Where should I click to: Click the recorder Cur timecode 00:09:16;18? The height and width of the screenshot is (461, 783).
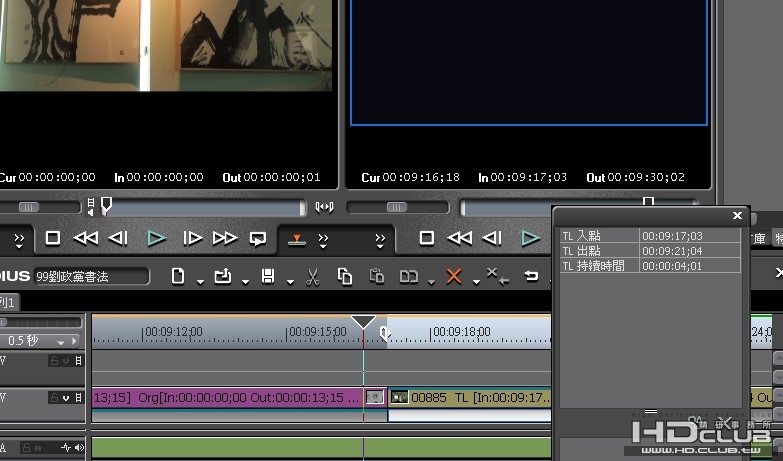pos(421,177)
